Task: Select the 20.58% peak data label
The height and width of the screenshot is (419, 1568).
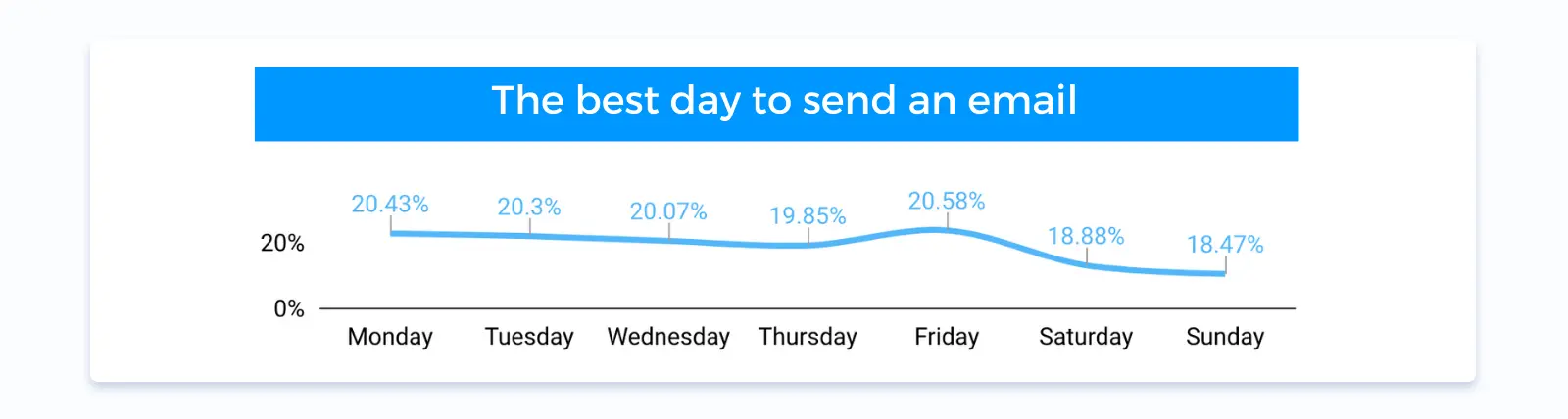Action: click(947, 201)
